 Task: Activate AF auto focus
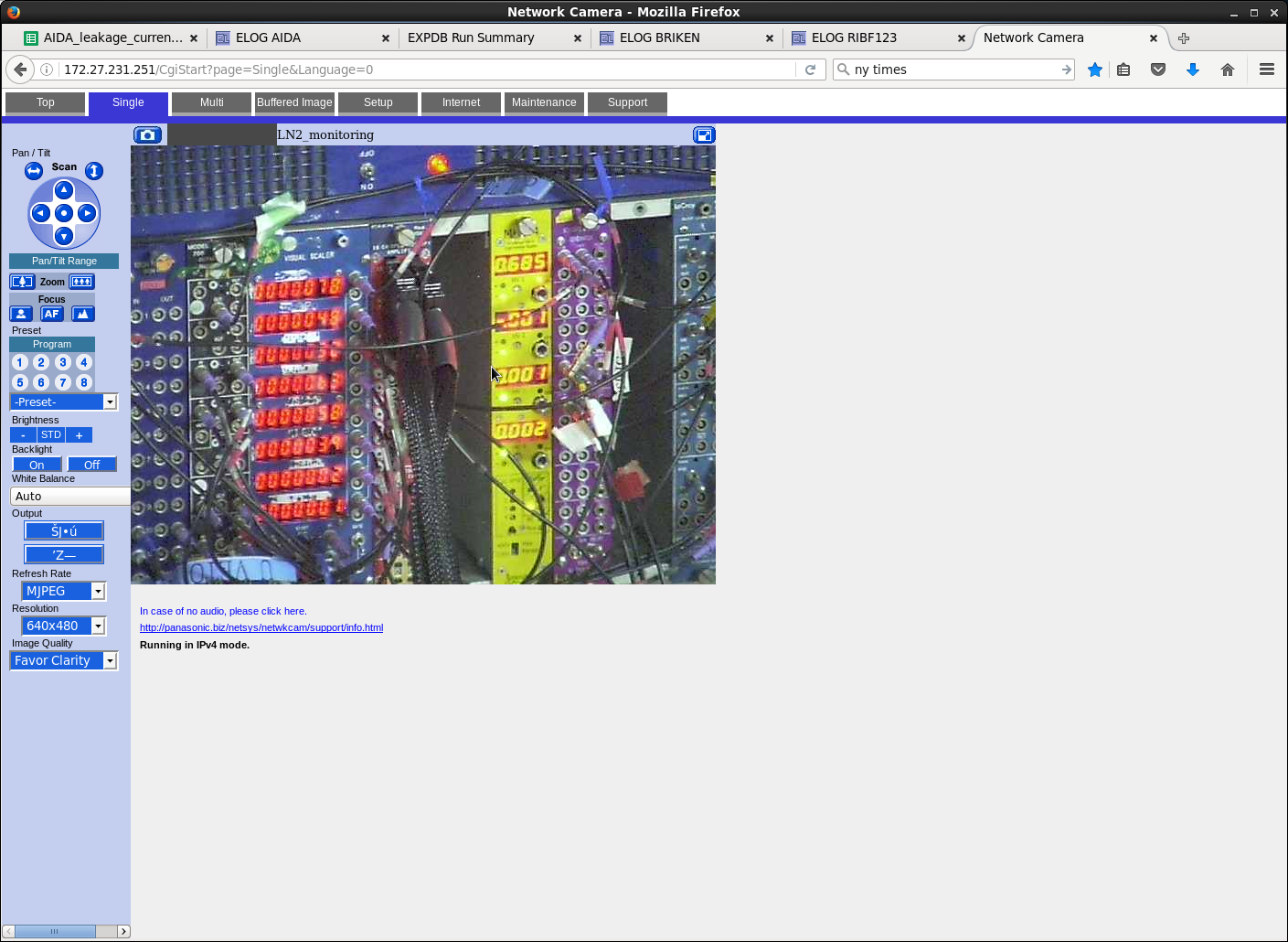[x=51, y=314]
